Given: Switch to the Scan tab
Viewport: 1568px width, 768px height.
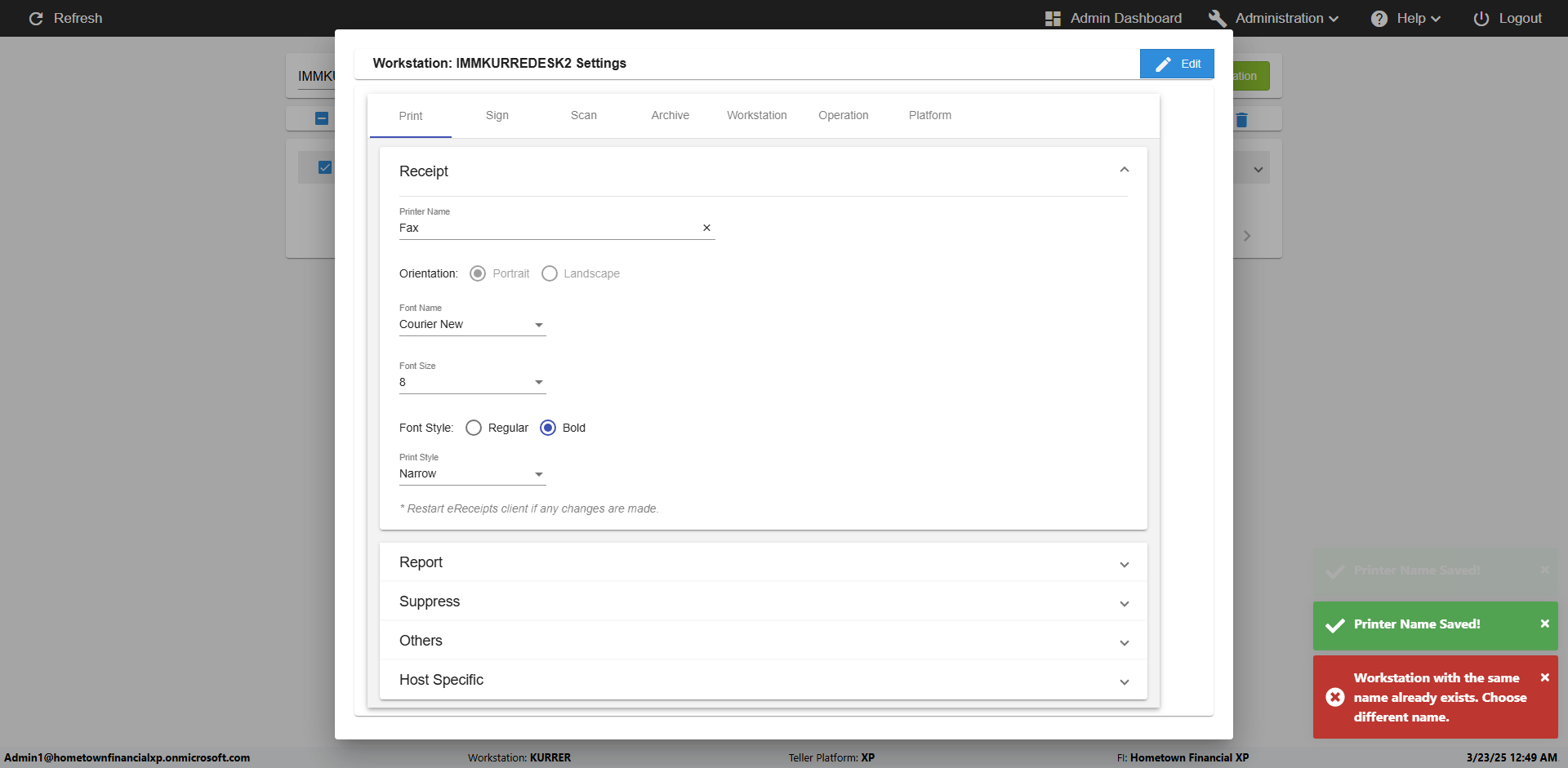Looking at the screenshot, I should (x=583, y=115).
